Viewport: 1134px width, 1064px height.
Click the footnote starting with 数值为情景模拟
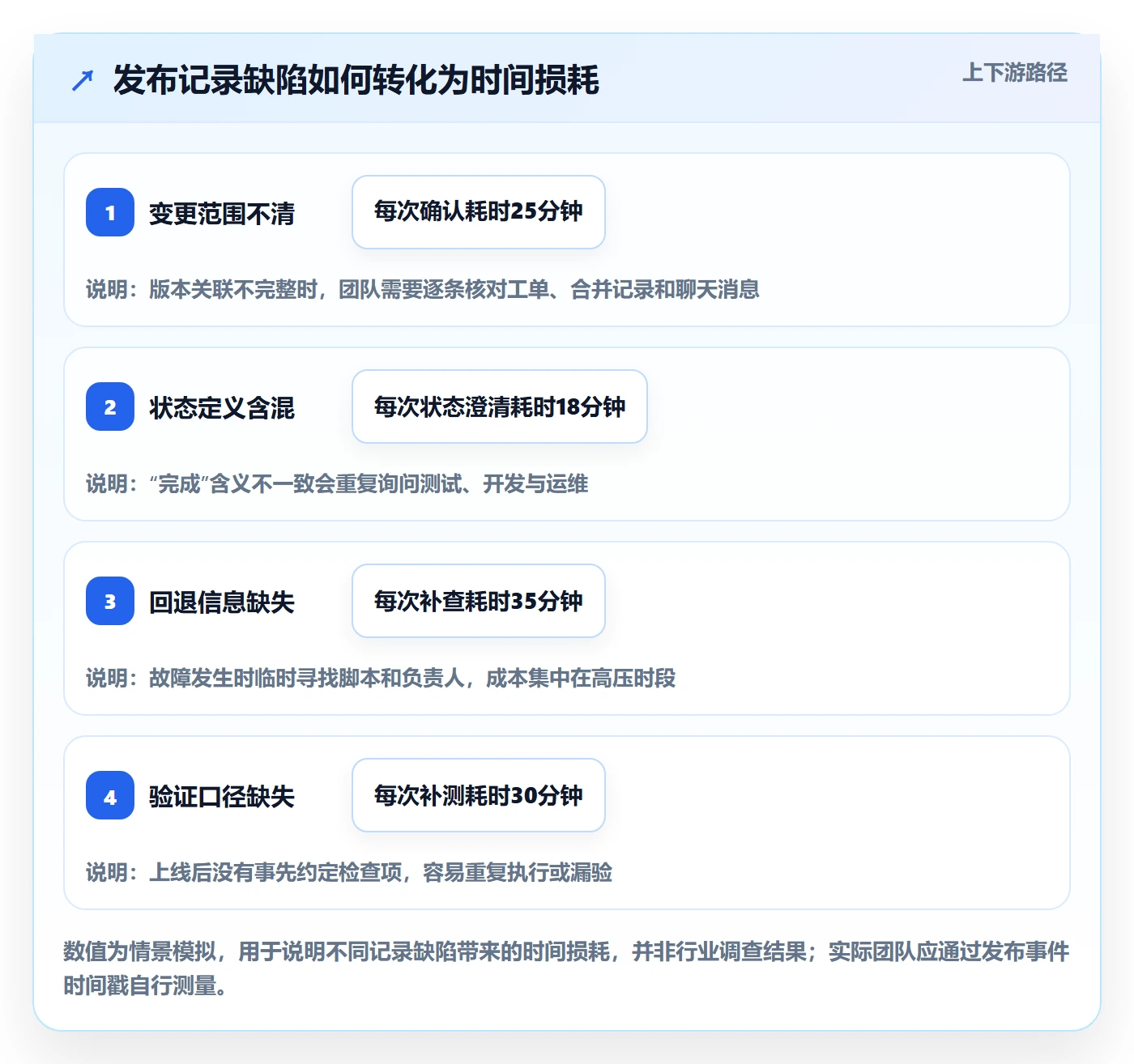pos(566,968)
